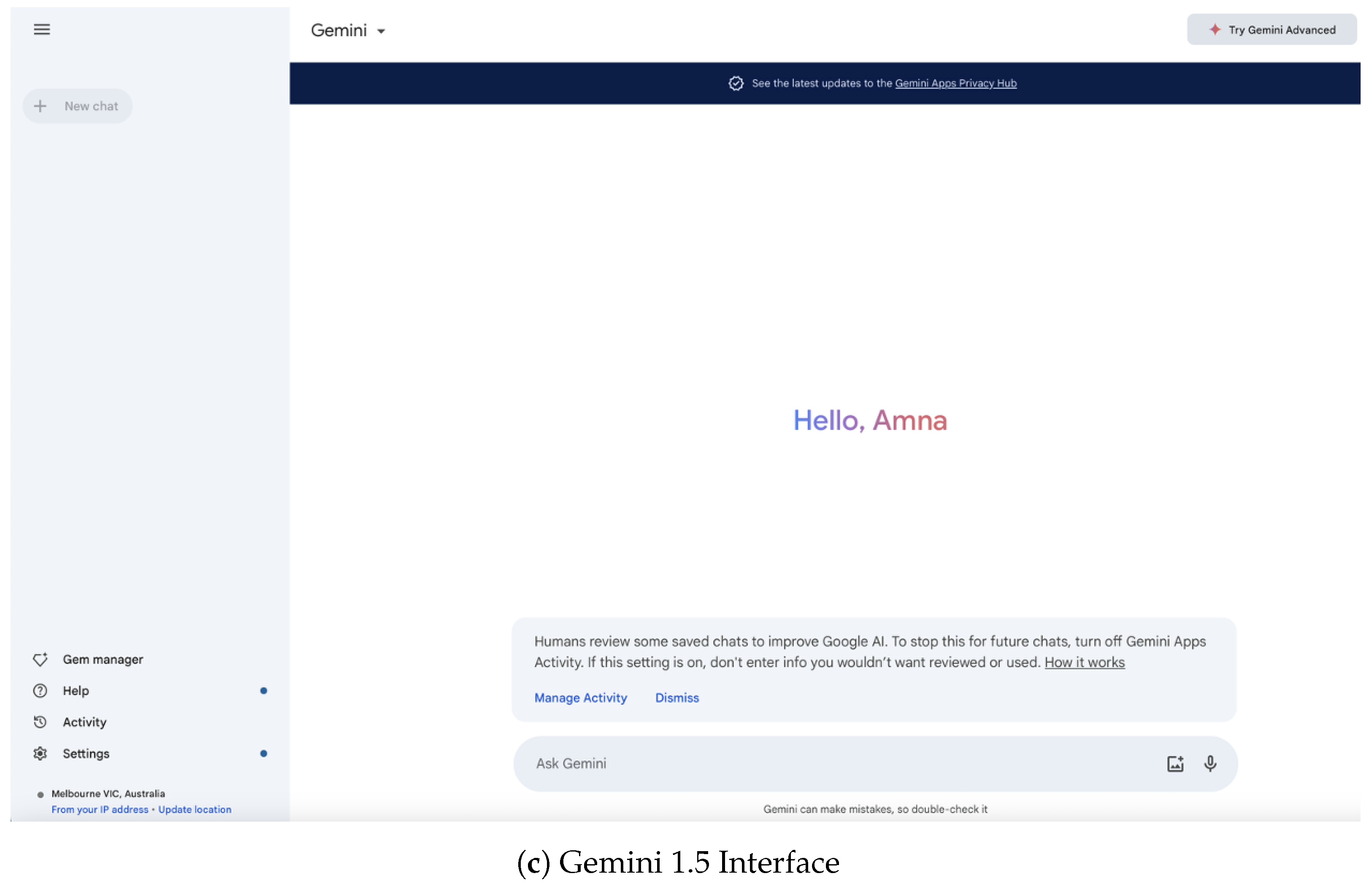Click the plus icon for New chat

click(40, 106)
